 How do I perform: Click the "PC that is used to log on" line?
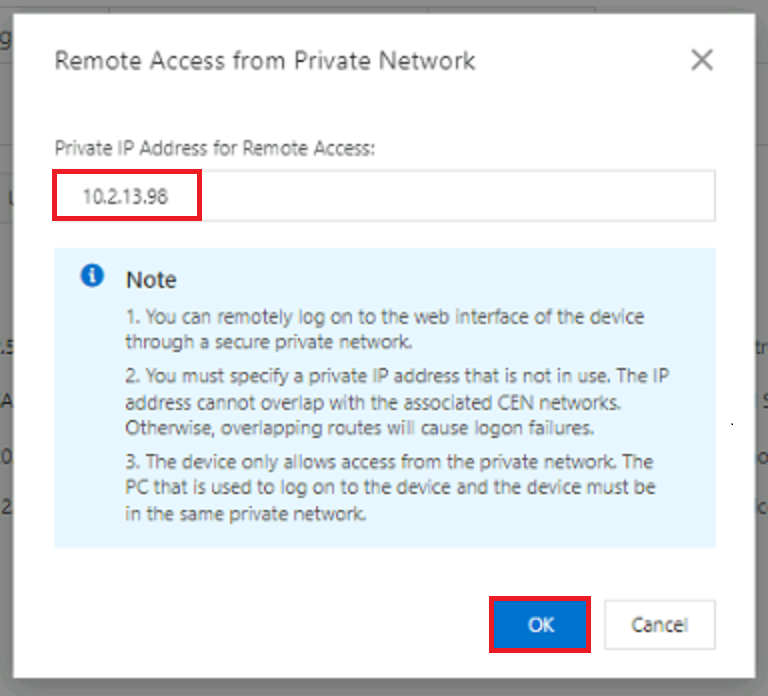click(388, 487)
